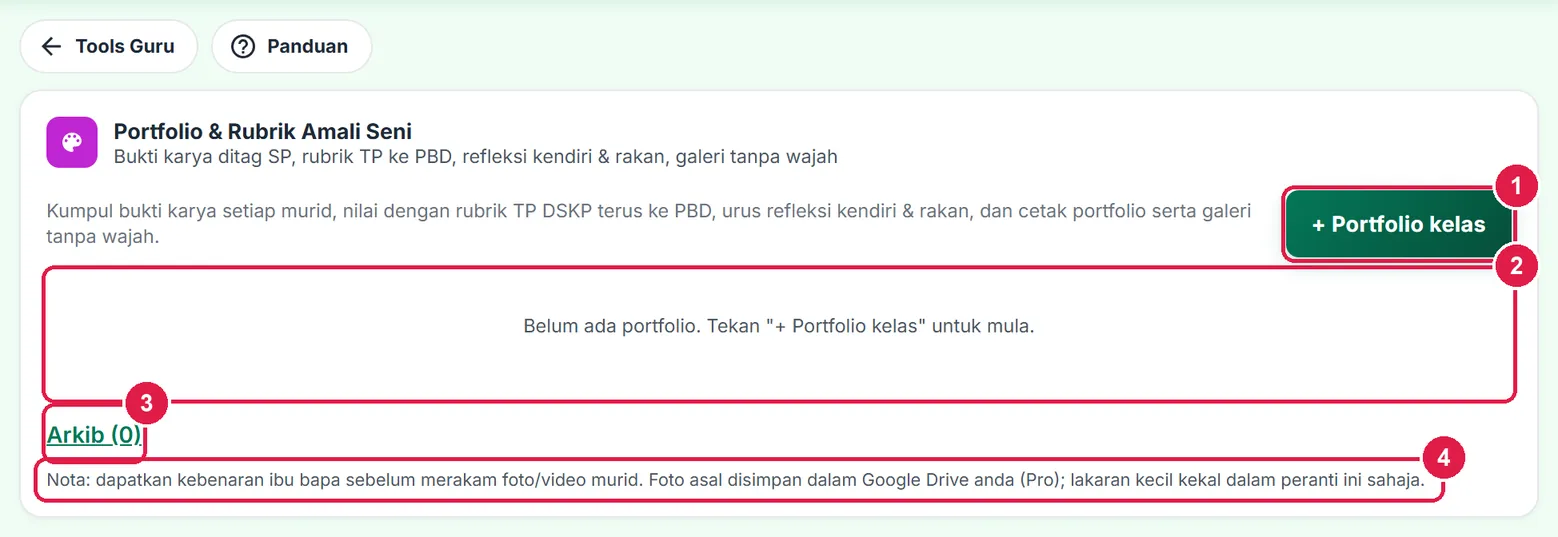This screenshot has width=1558, height=537.
Task: Open the Panduan help guide
Action: [x=291, y=46]
